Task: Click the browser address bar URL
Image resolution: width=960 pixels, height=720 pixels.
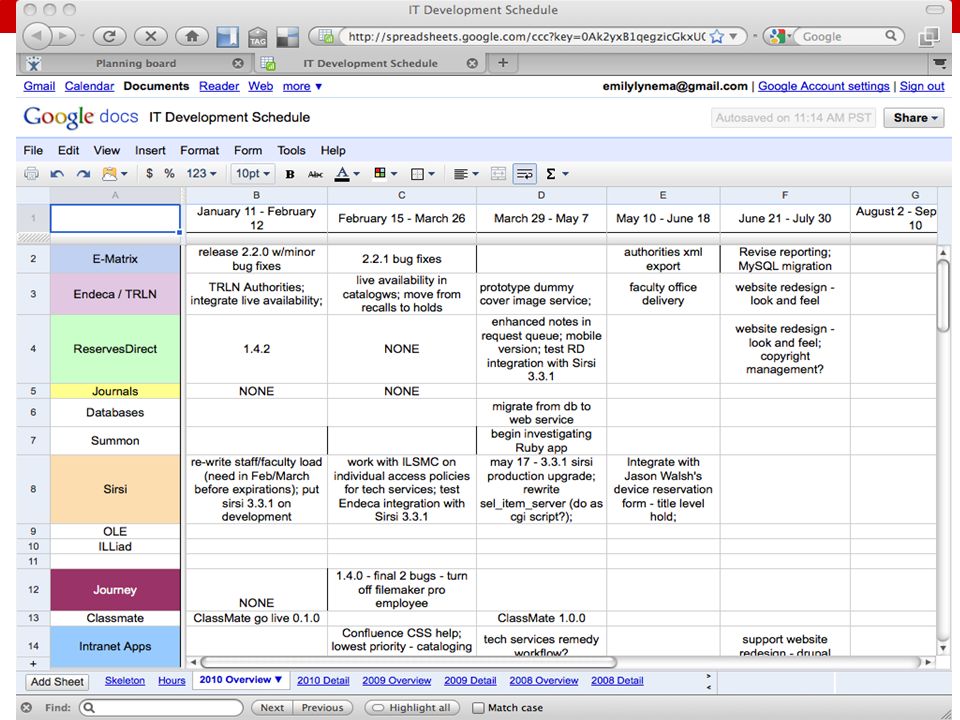Action: (527, 37)
